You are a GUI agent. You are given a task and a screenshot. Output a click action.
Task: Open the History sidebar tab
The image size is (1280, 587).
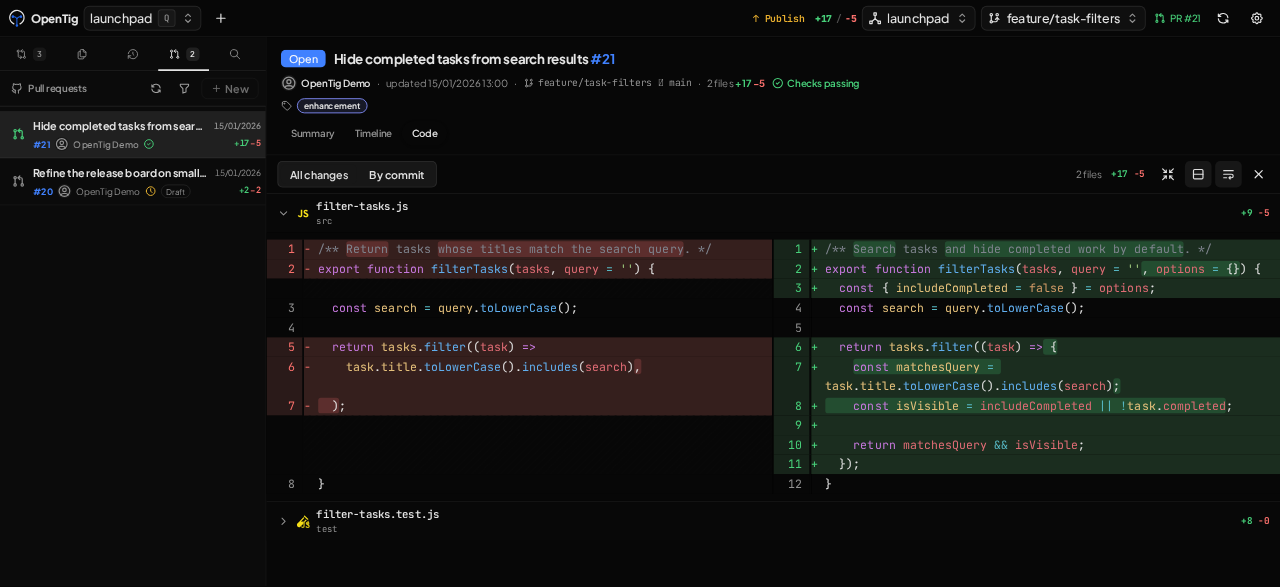[x=133, y=54]
